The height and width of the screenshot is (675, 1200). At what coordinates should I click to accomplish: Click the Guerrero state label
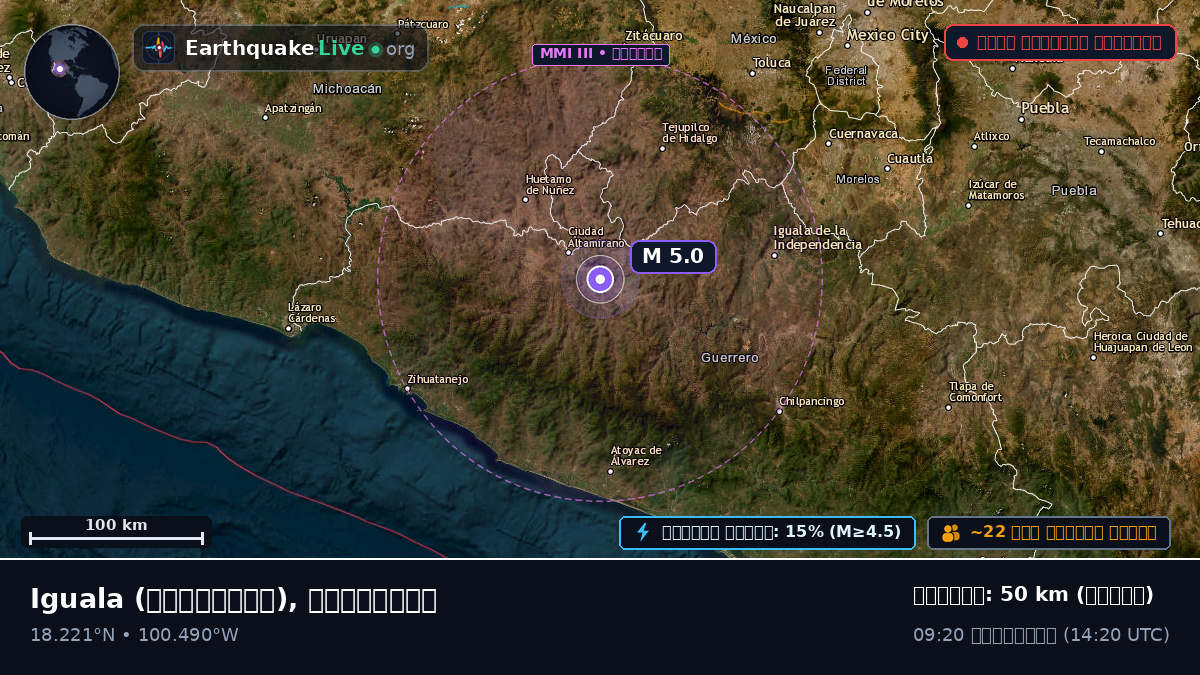point(730,357)
